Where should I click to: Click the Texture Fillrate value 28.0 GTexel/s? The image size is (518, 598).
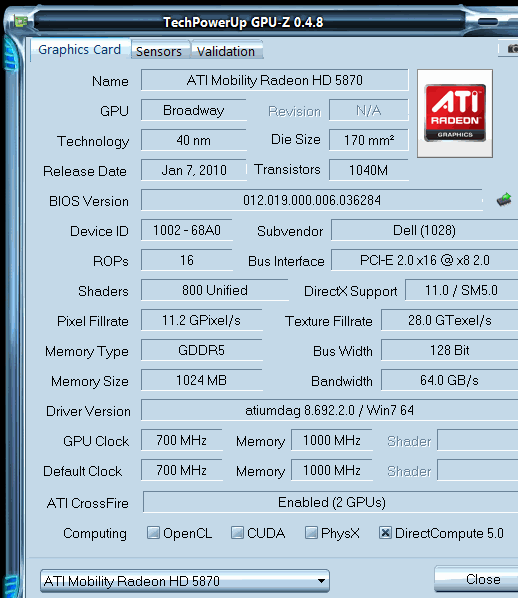(450, 320)
